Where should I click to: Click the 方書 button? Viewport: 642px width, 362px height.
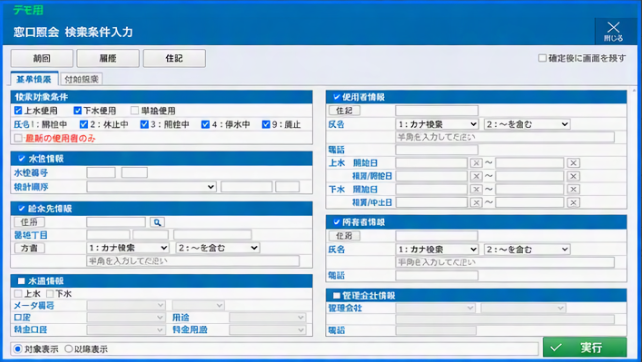29,248
